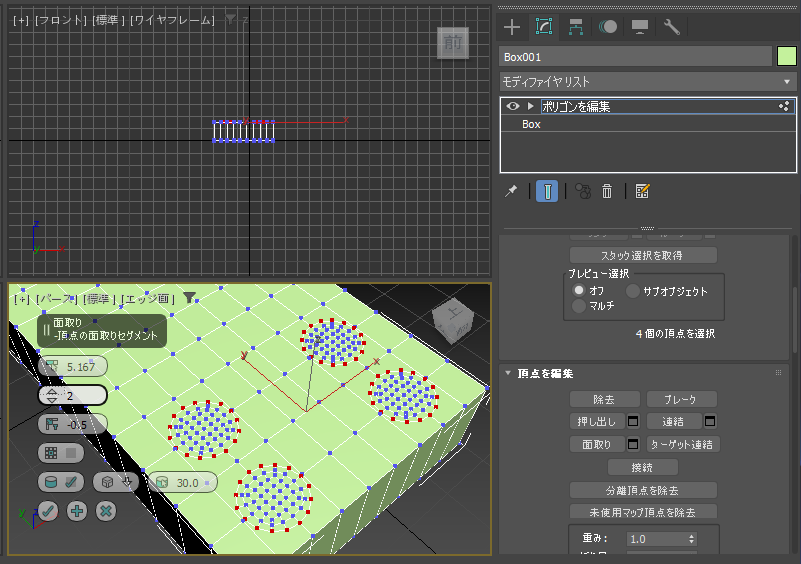The height and width of the screenshot is (564, 801).
Task: Click the 上 ViewCube in perspective viewport
Action: click(x=453, y=322)
